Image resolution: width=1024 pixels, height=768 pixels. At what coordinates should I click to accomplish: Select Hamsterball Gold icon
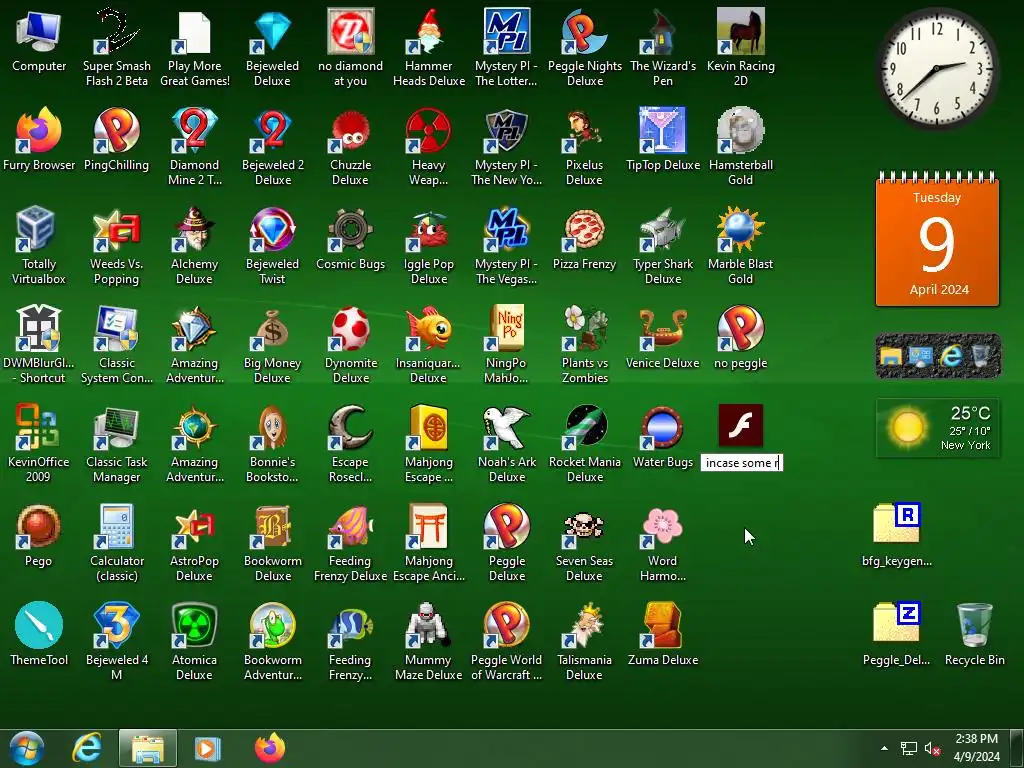pos(741,131)
